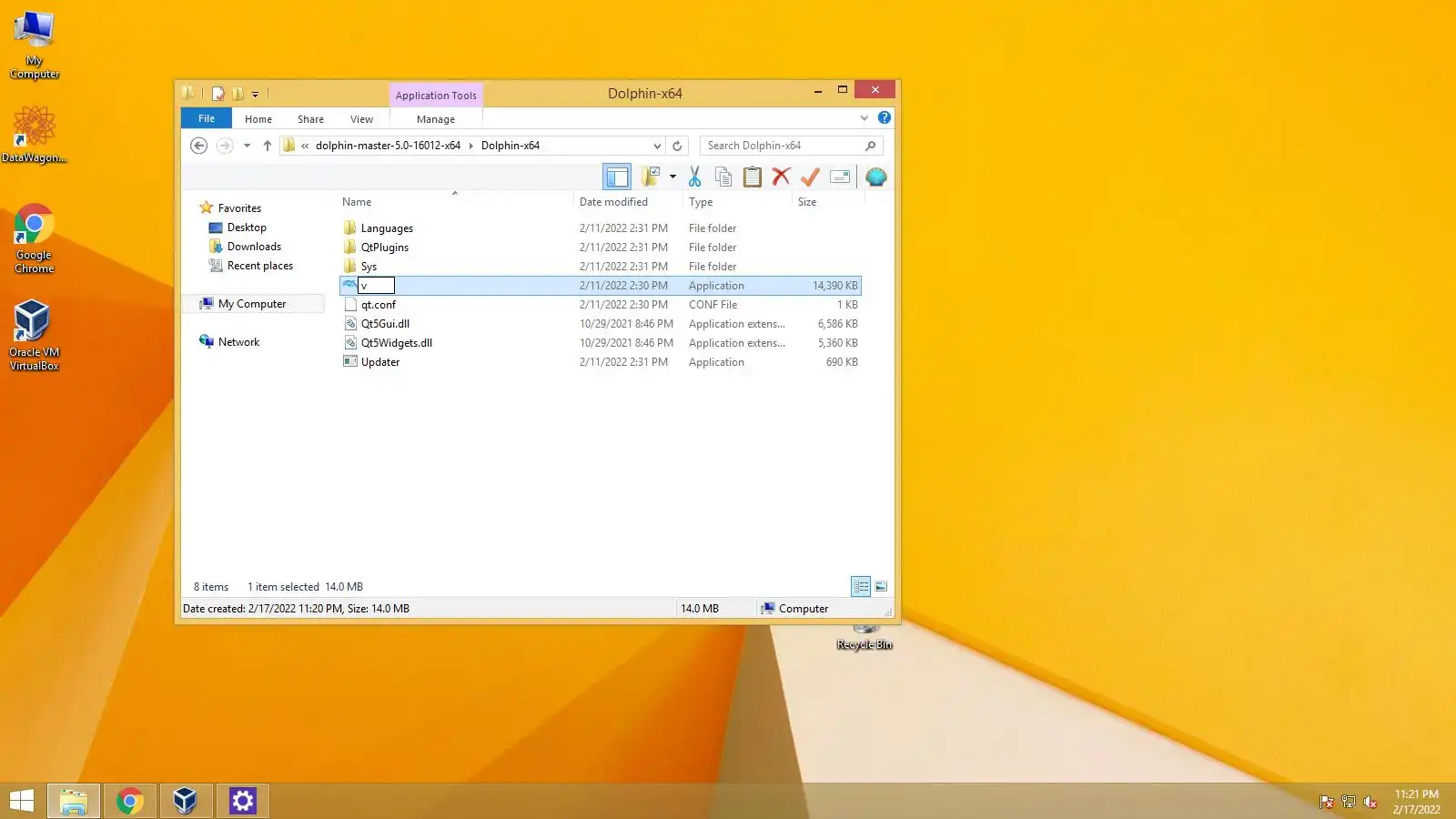Expand the hidden path double-chevron in address bar
This screenshot has height=819, width=1456.
coord(305,146)
